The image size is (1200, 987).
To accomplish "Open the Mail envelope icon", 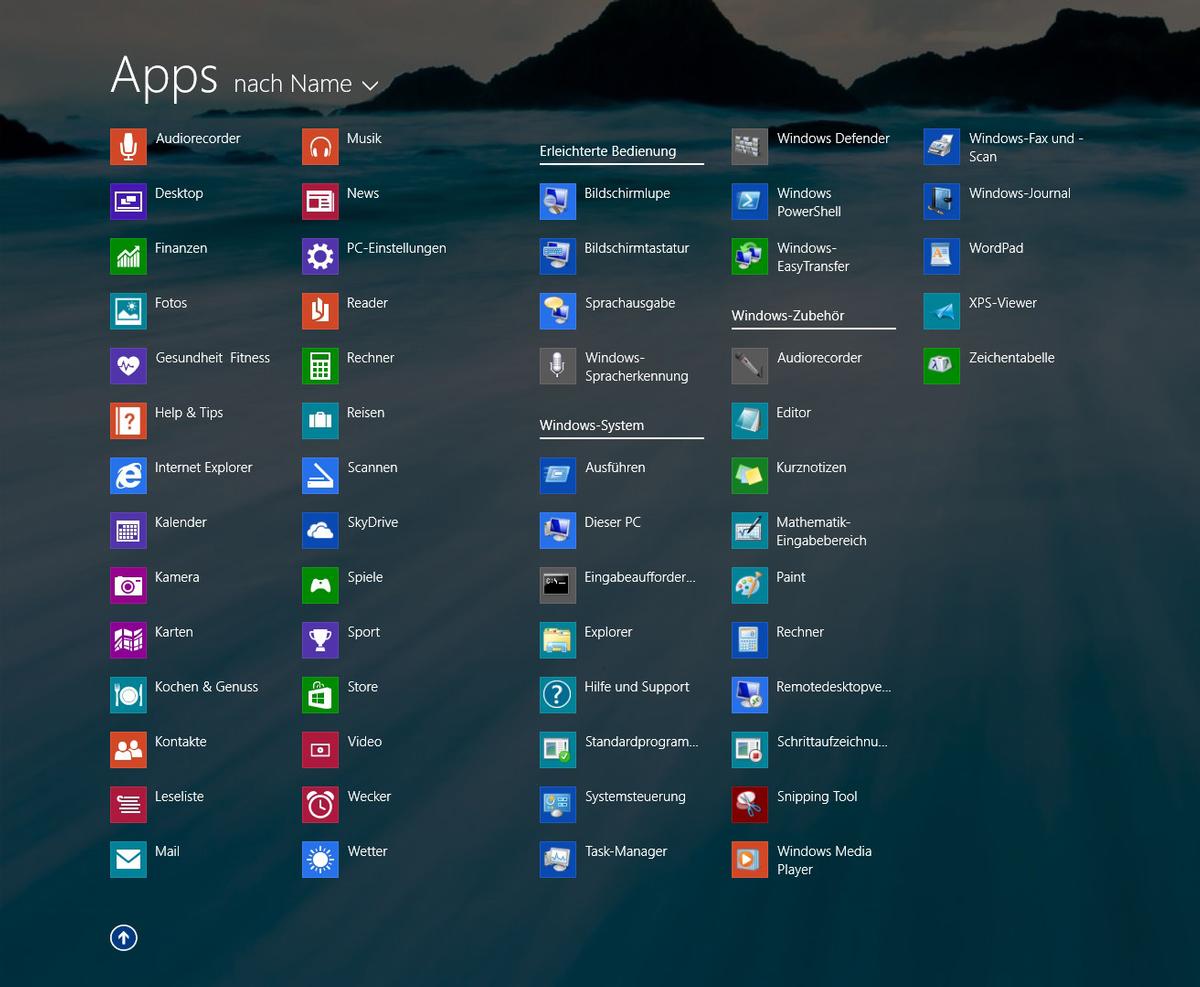I will pos(128,862).
